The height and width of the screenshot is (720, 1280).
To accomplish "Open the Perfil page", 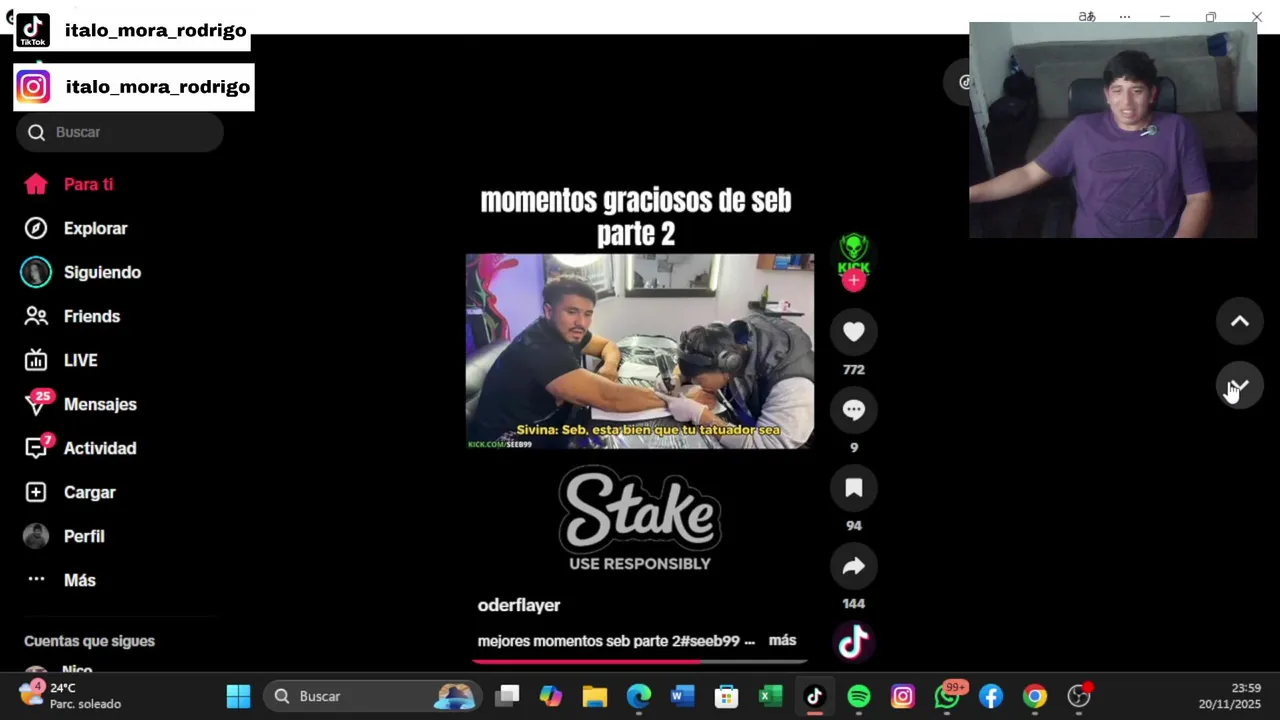I will pyautogui.click(x=64, y=536).
